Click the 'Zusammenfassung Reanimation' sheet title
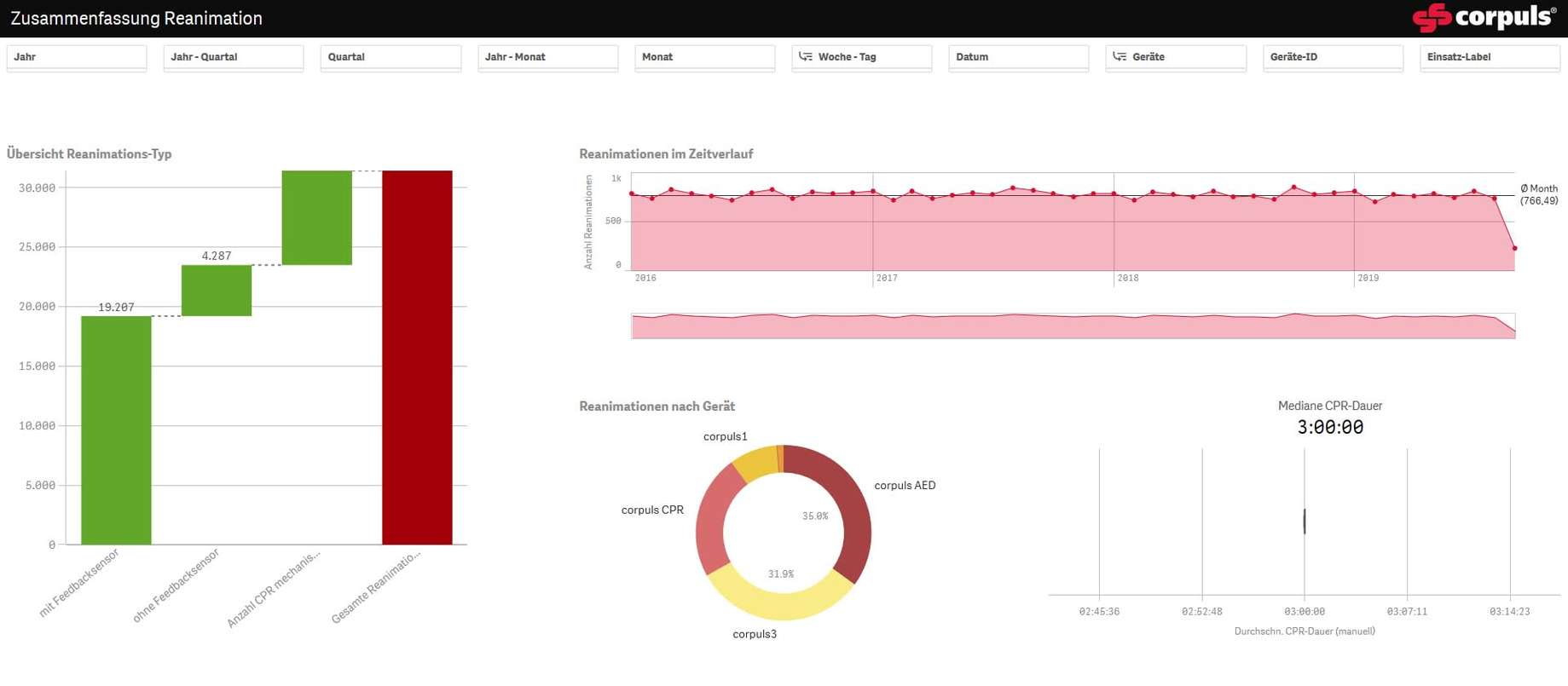 136,18
